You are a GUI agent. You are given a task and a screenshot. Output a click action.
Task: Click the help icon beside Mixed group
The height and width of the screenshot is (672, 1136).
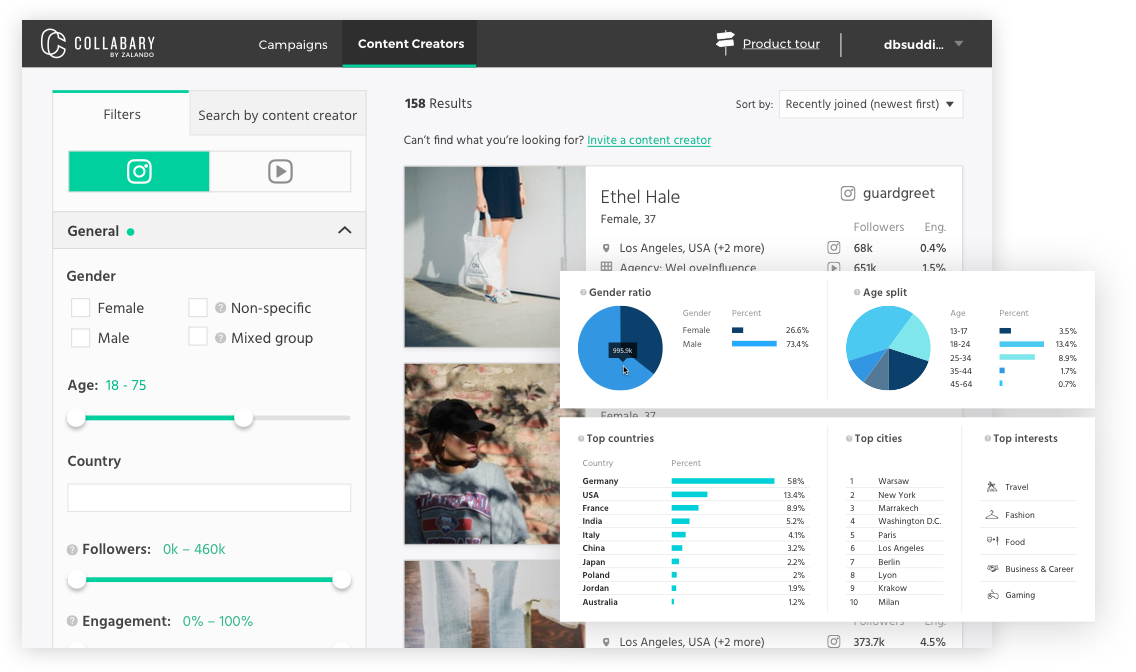point(220,338)
